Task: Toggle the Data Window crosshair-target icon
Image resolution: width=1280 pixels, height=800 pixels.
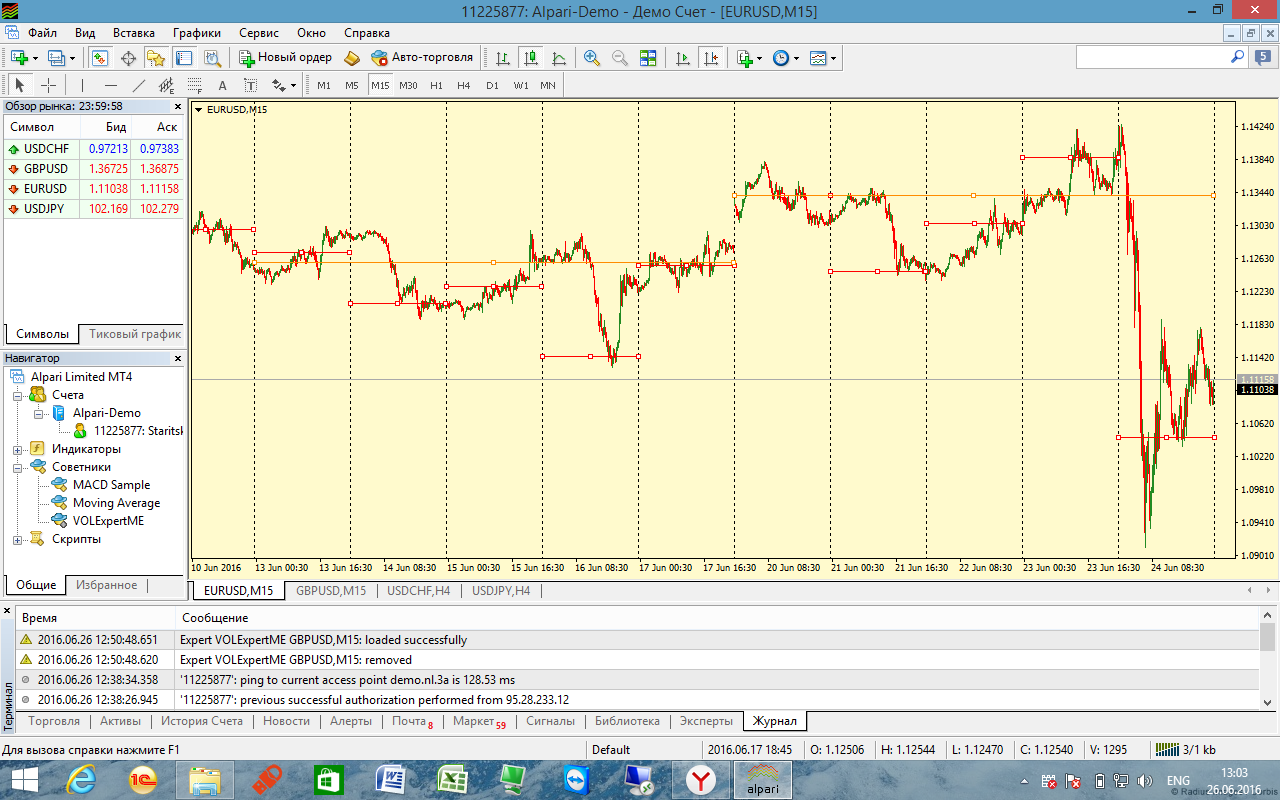Action: click(x=128, y=58)
